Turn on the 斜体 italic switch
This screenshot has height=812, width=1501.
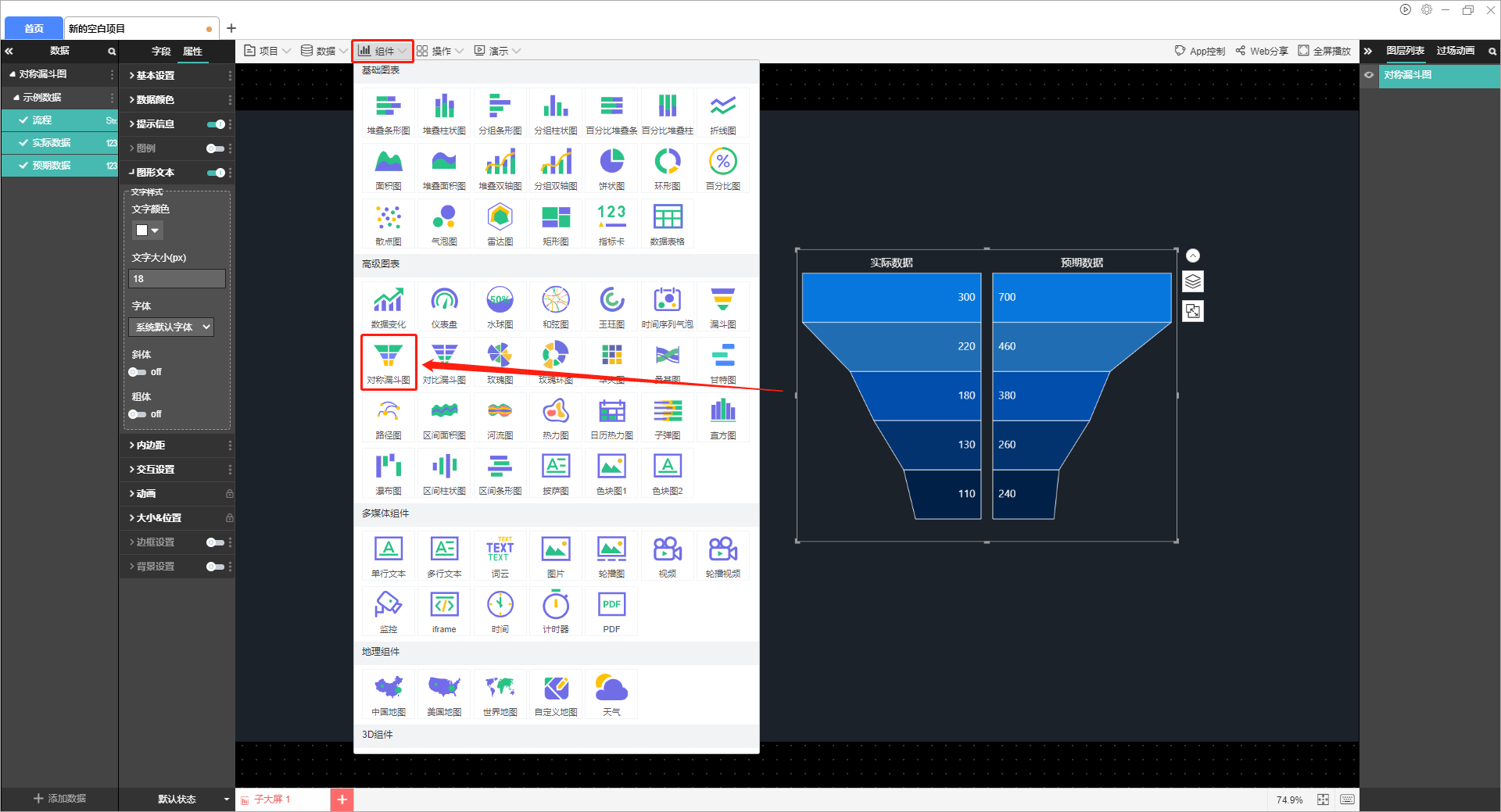point(138,372)
